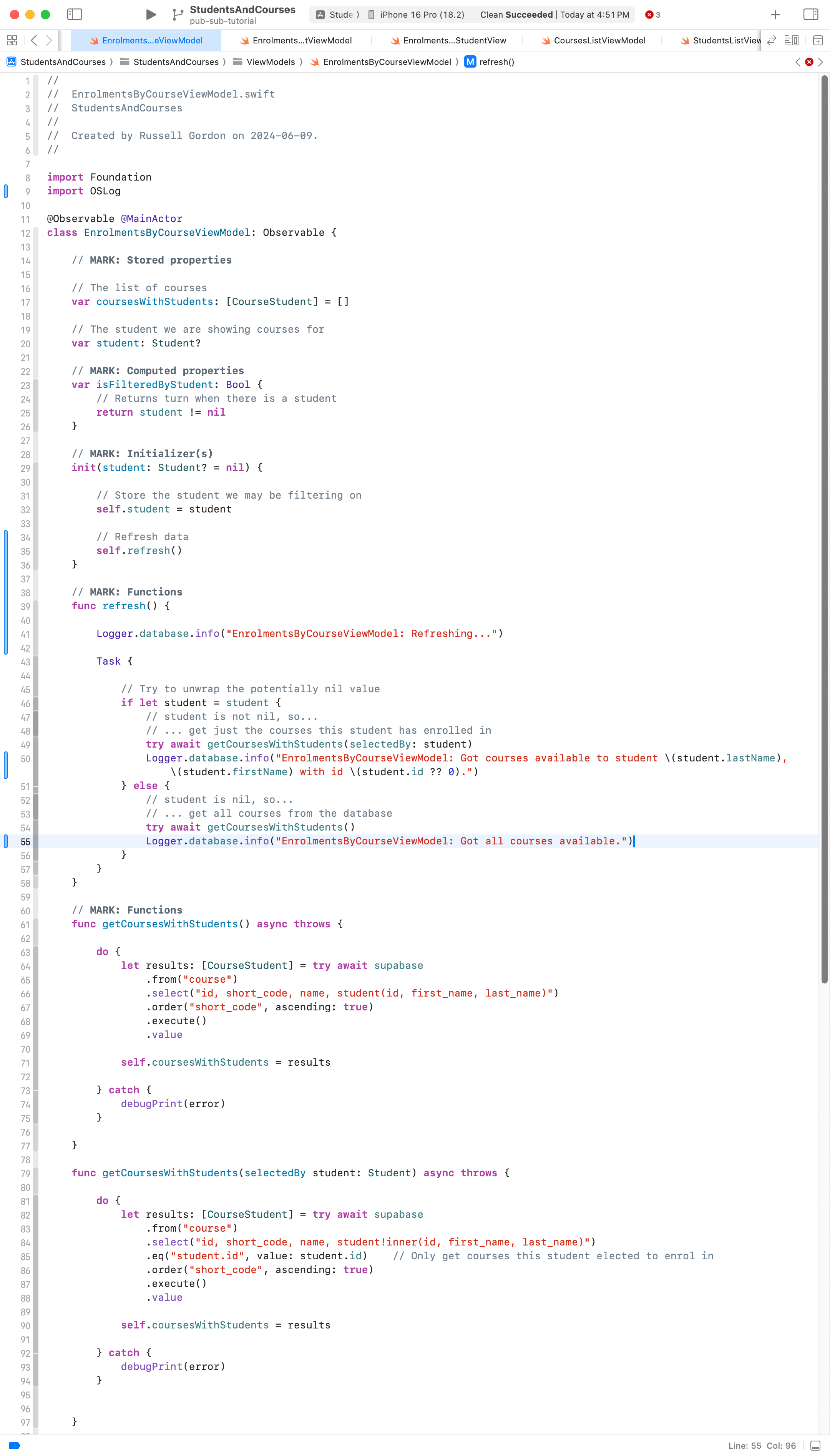Toggle the debug area at bottom right
The width and height of the screenshot is (830, 1456).
[815, 1445]
